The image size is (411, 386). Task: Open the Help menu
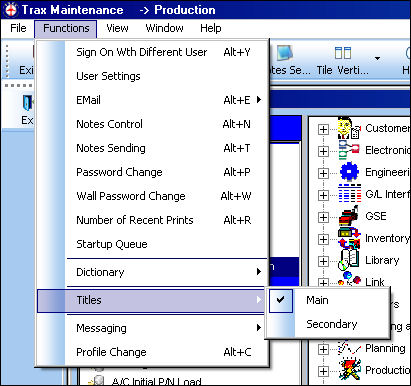[211, 28]
